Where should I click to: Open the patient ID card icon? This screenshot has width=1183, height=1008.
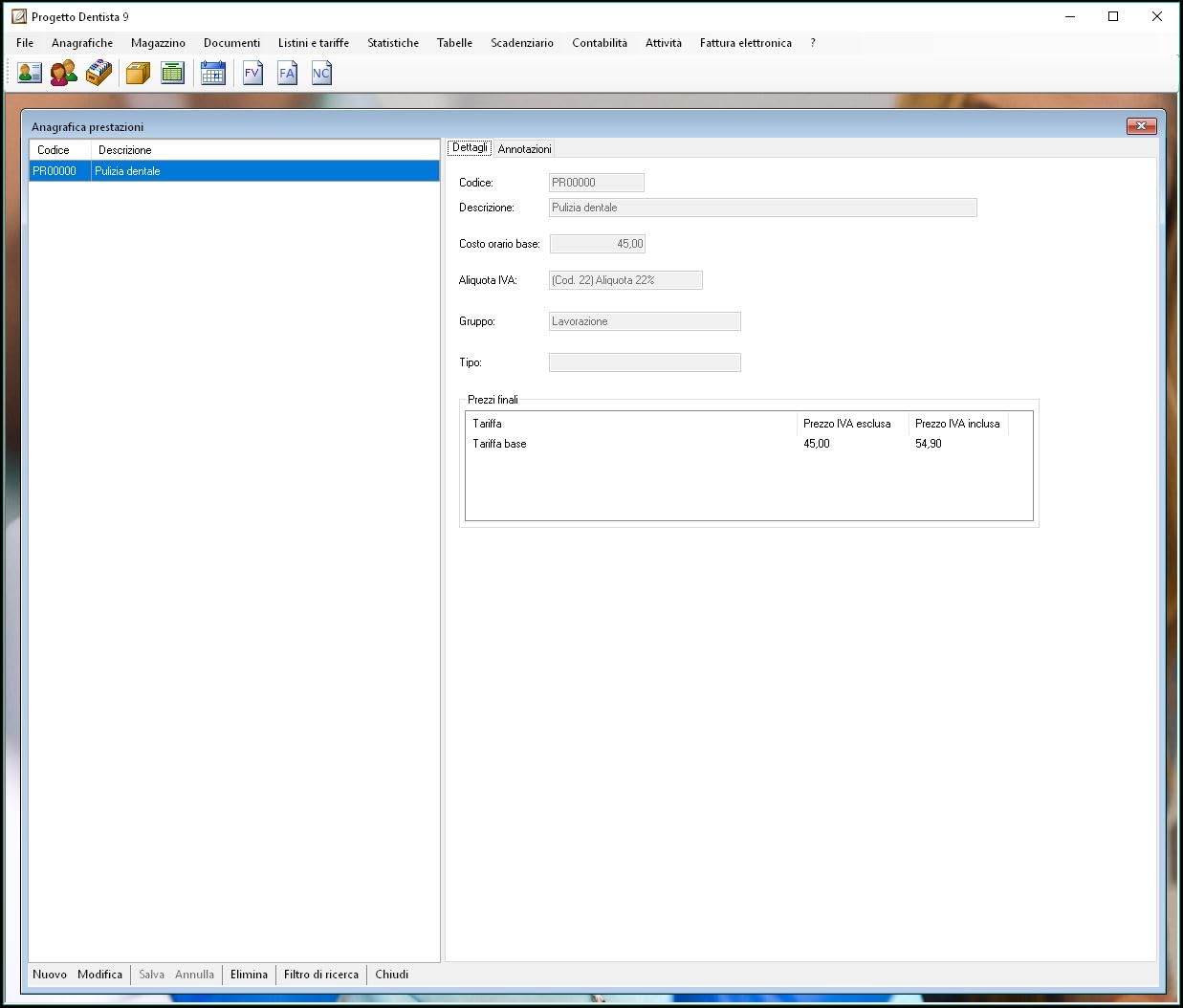[30, 73]
